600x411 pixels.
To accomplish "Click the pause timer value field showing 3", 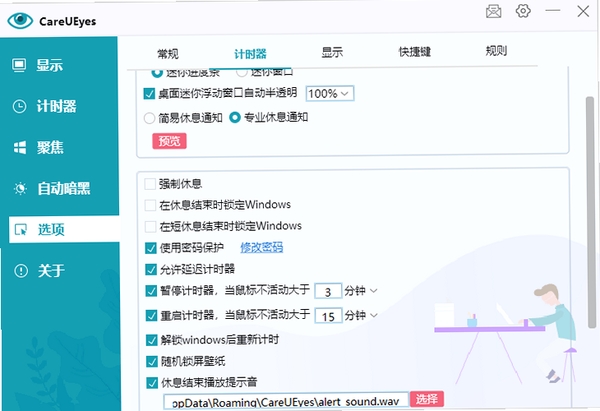I will [x=328, y=292].
